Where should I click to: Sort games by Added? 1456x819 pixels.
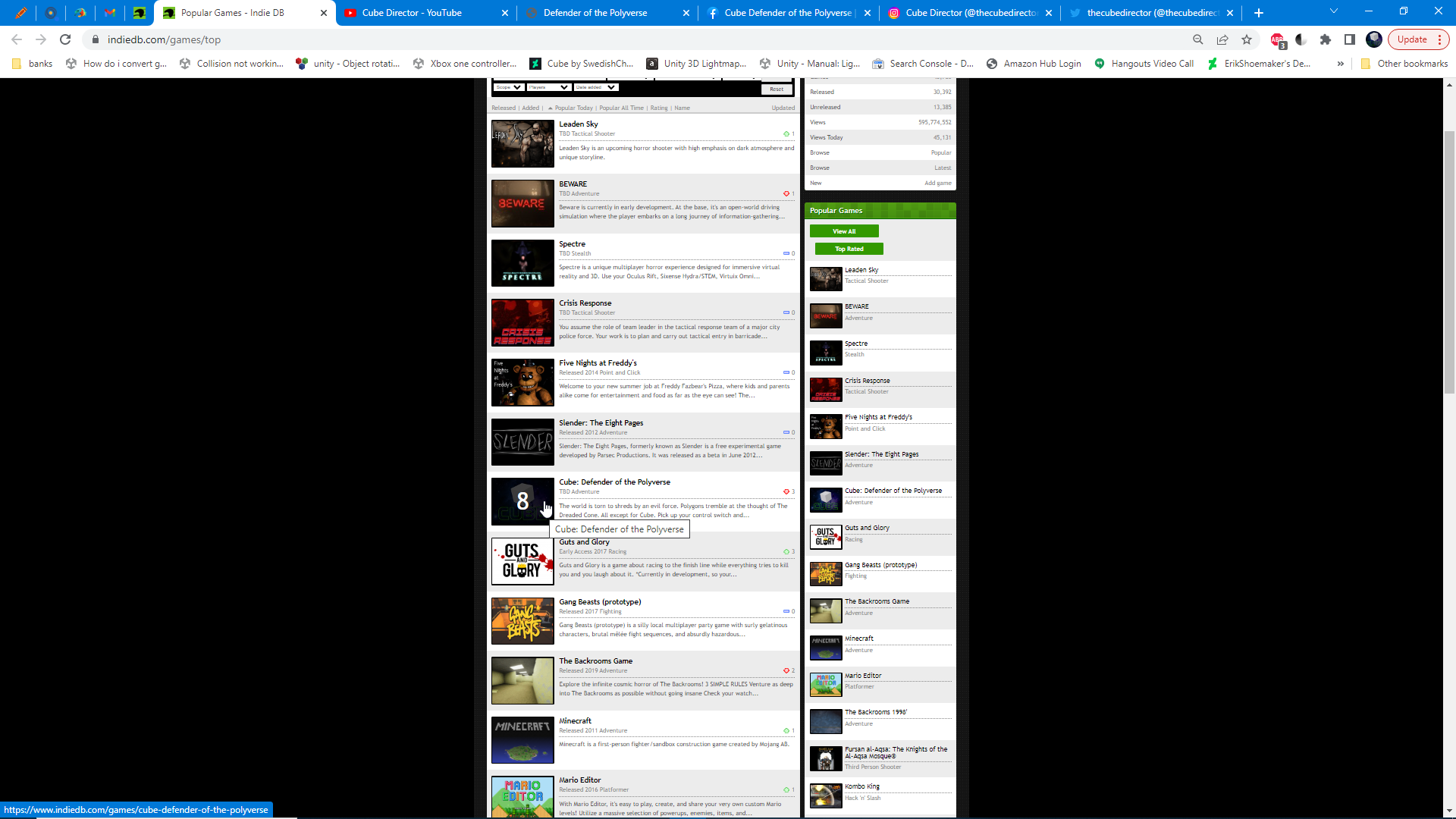(530, 108)
